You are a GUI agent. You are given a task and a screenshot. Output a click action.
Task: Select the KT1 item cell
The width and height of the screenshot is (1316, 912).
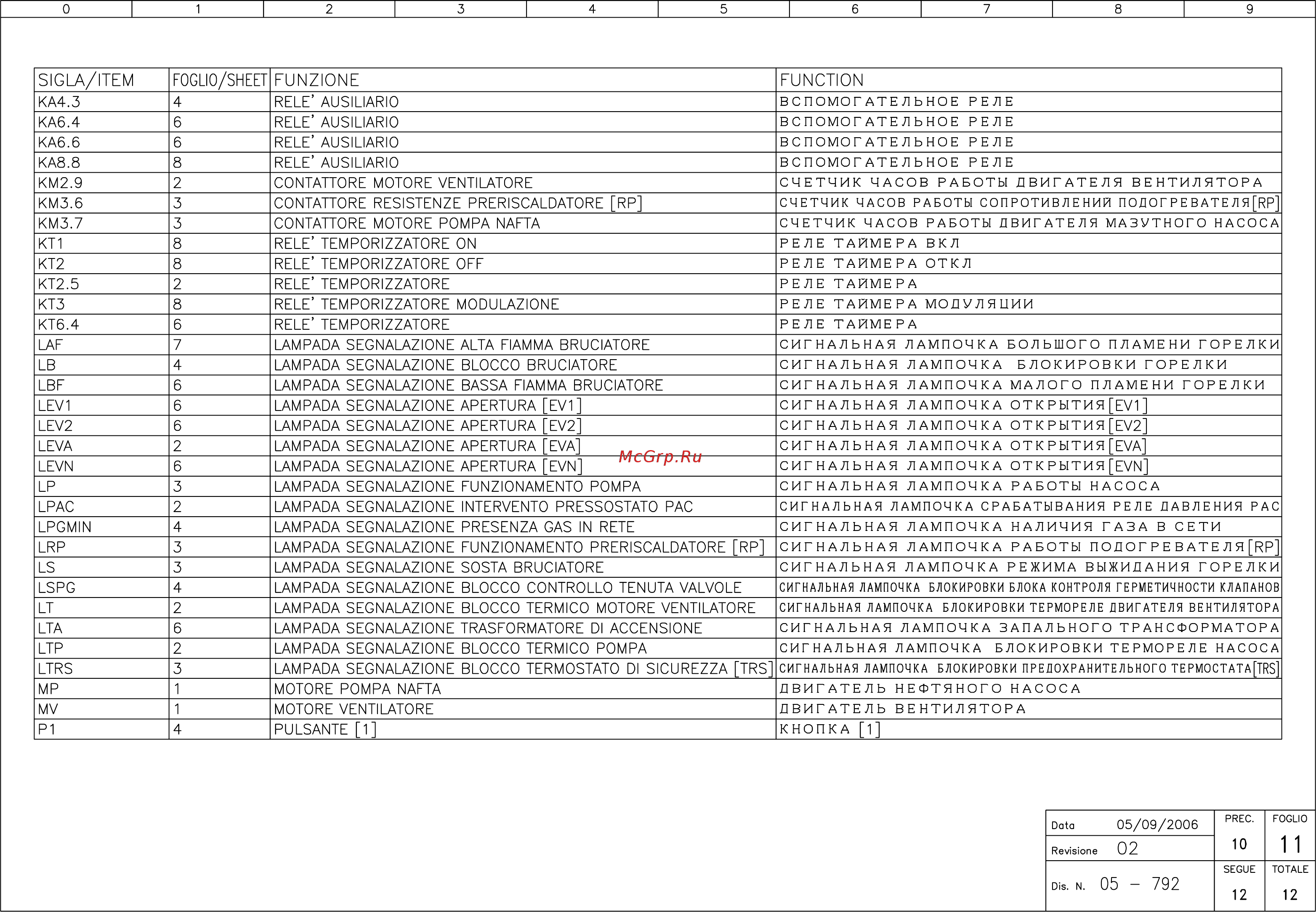click(x=102, y=243)
